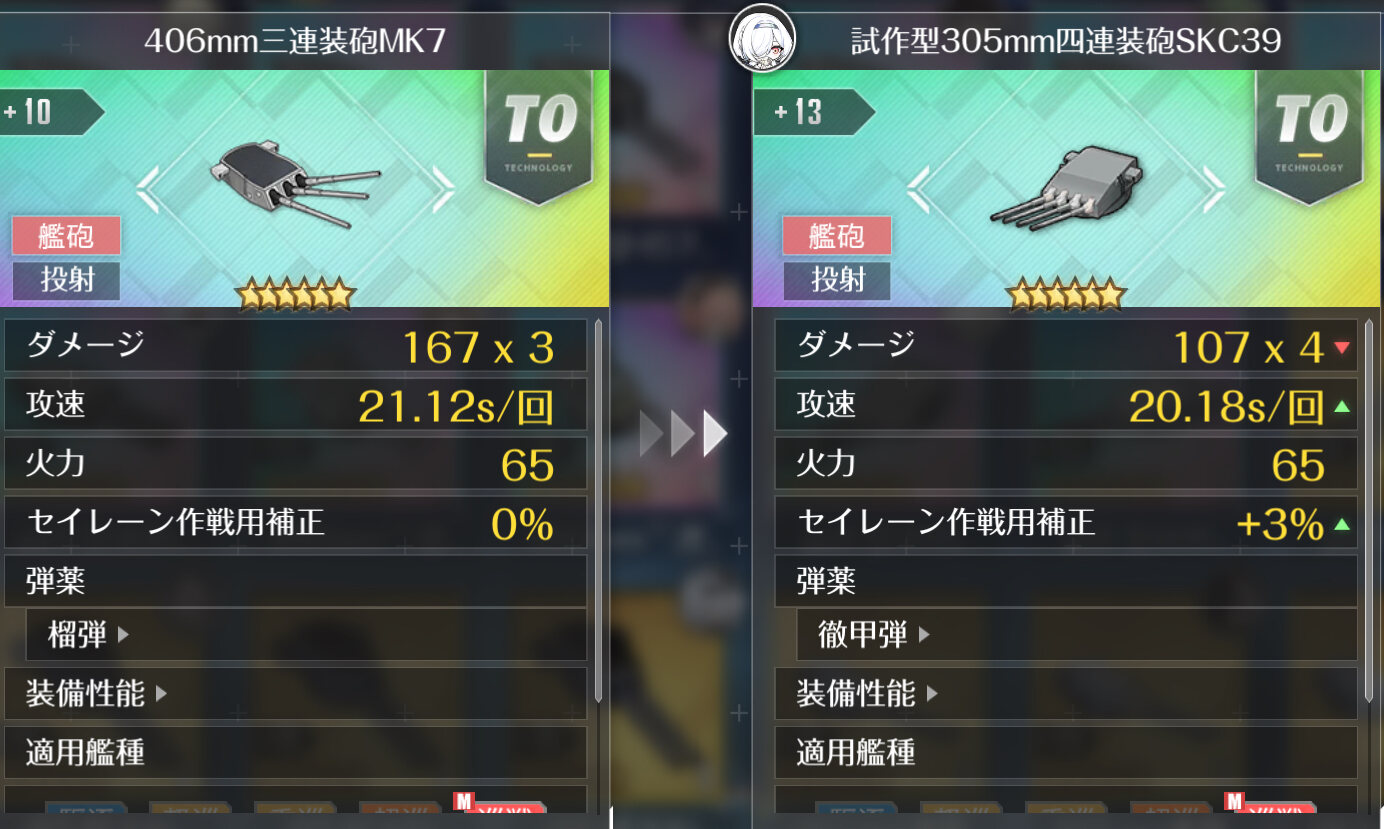Screen dimensions: 1384x829
Task: Click the 艦砲 tag on the MK7 card
Action: coord(66,236)
